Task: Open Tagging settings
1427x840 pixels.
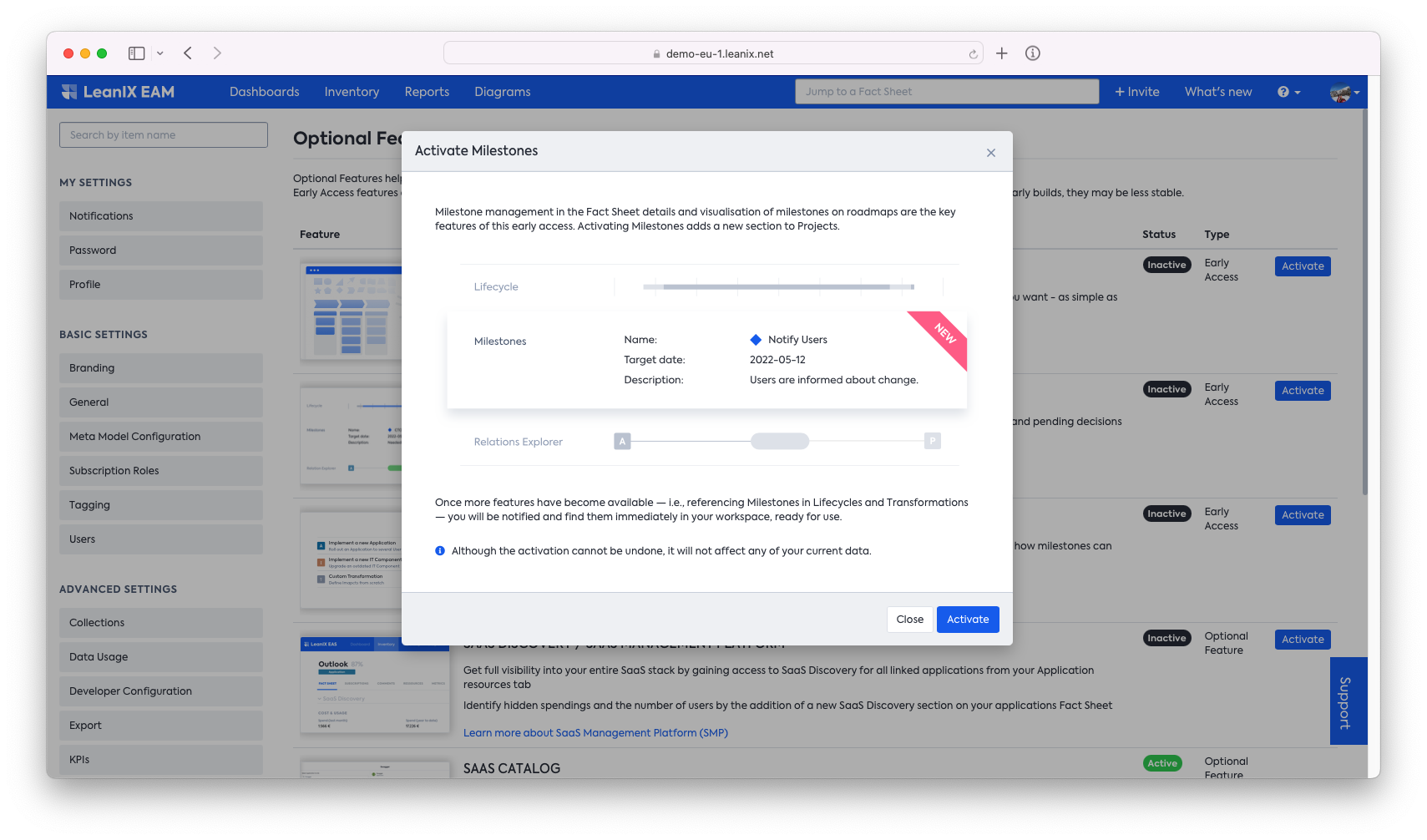Action: pyautogui.click(x=161, y=505)
